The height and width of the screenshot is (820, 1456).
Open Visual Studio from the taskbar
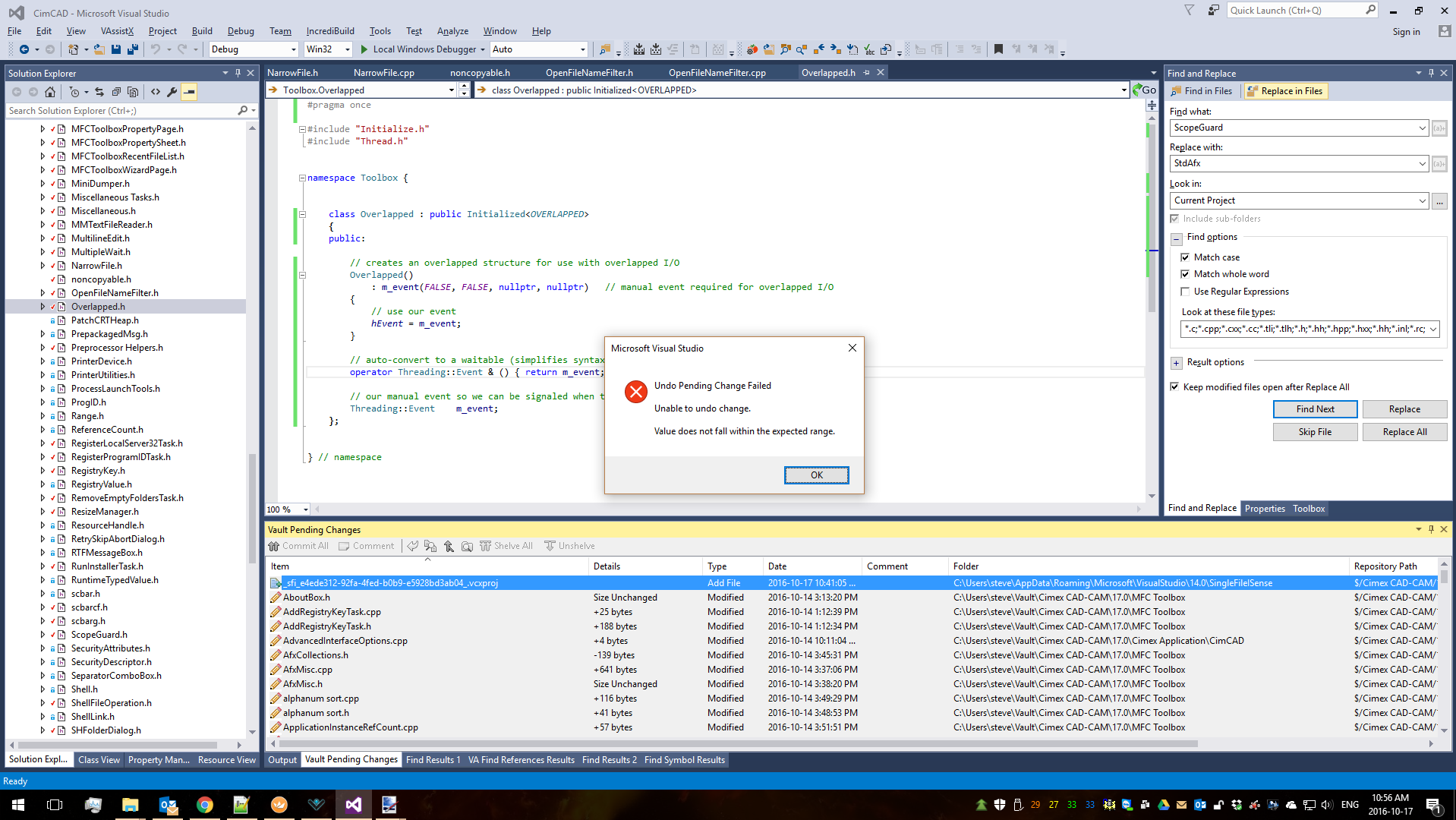click(x=353, y=805)
